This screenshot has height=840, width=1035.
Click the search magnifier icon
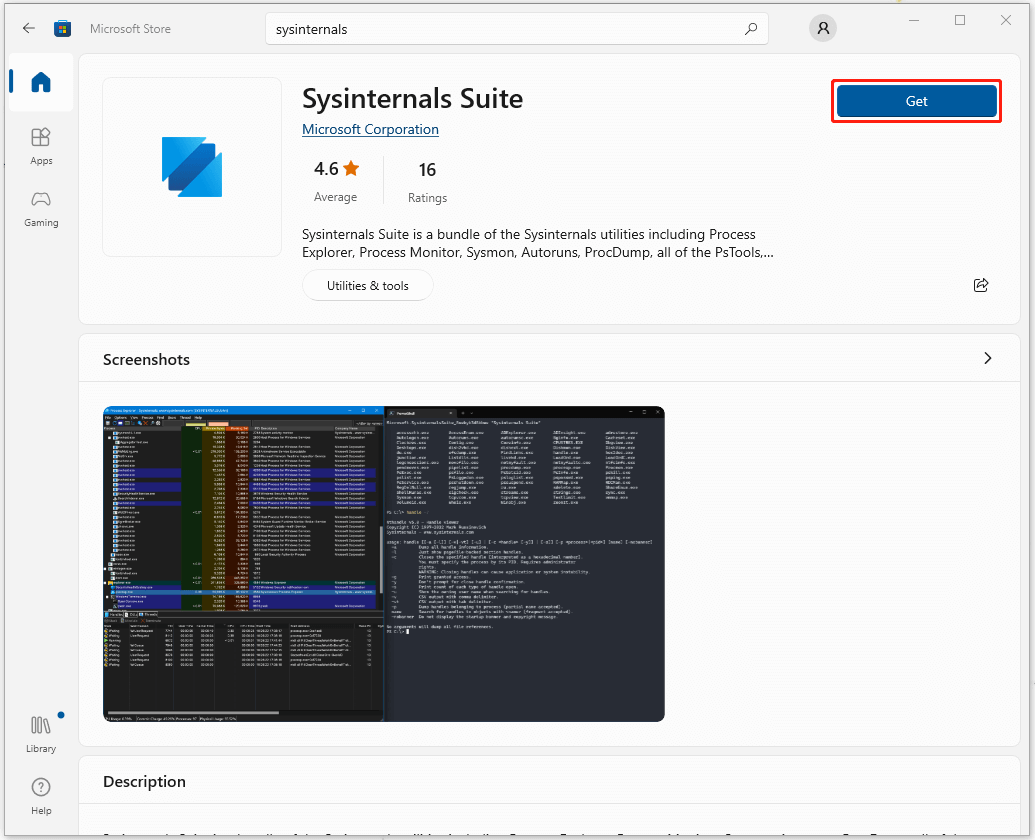[x=751, y=29]
